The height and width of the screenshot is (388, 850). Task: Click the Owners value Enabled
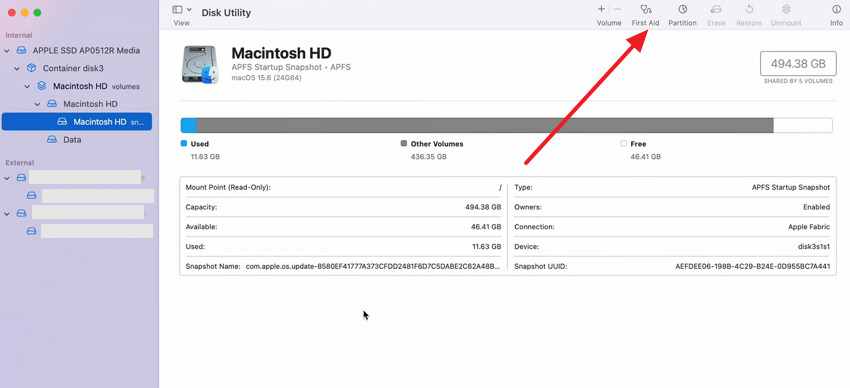[x=816, y=207]
